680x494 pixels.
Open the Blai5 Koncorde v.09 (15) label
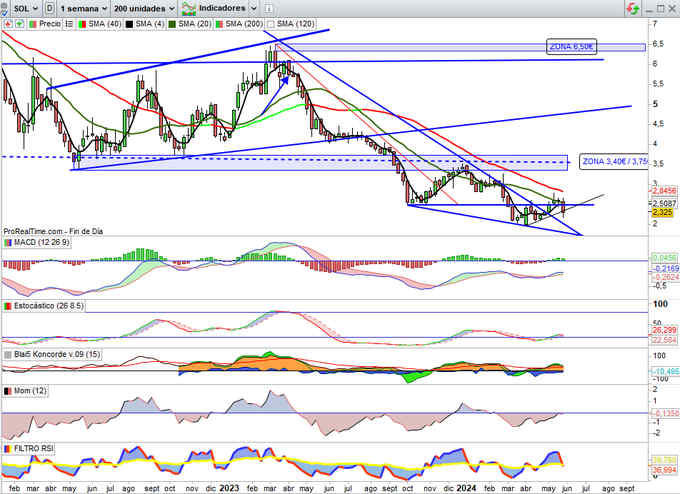click(57, 354)
